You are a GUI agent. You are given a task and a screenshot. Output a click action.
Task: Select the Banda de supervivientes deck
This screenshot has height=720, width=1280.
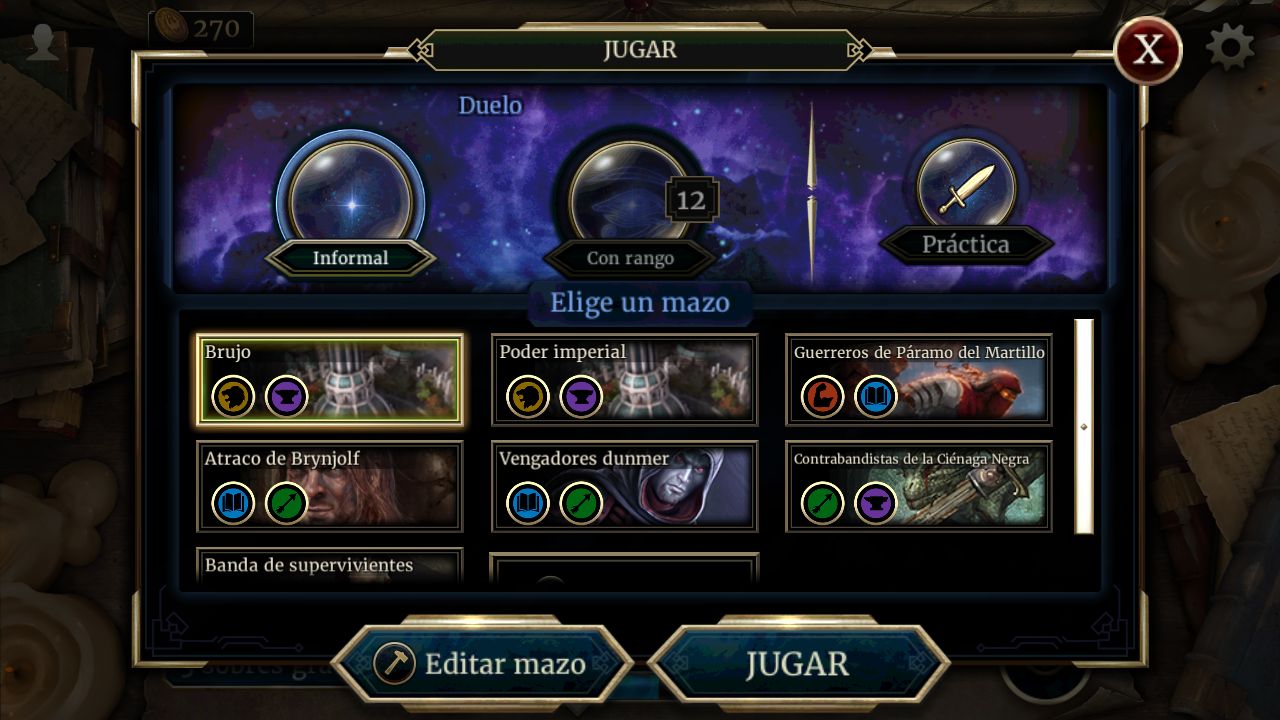[x=329, y=566]
